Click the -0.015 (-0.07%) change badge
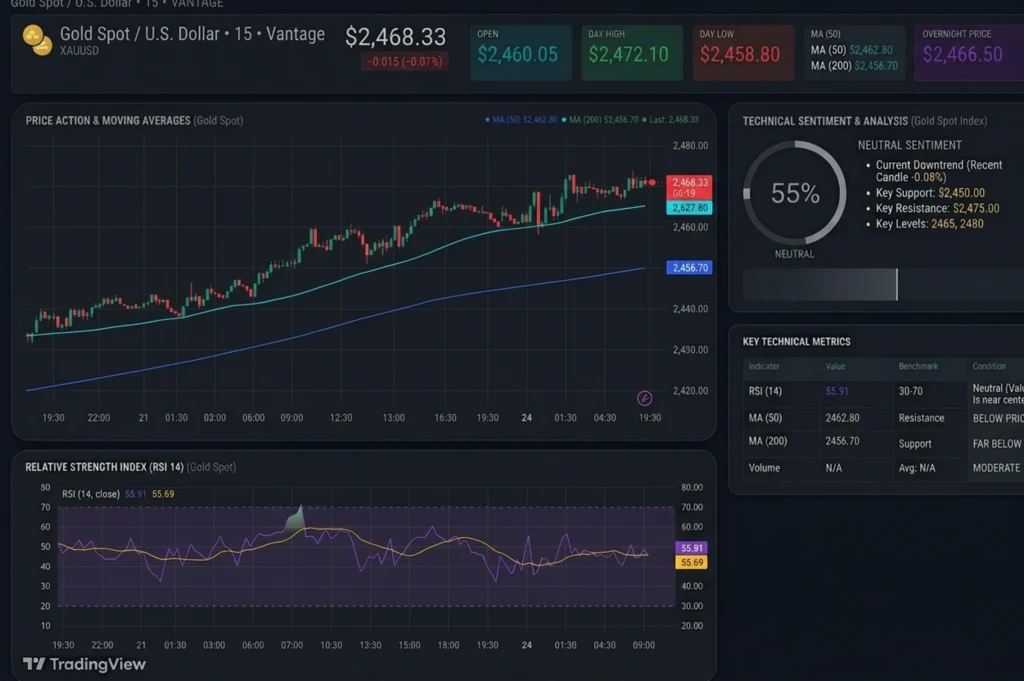The width and height of the screenshot is (1024, 681). pyautogui.click(x=404, y=61)
